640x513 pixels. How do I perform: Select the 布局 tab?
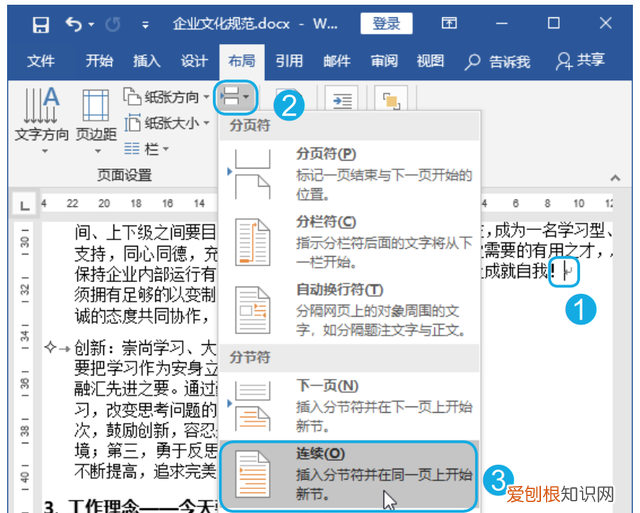pos(242,61)
